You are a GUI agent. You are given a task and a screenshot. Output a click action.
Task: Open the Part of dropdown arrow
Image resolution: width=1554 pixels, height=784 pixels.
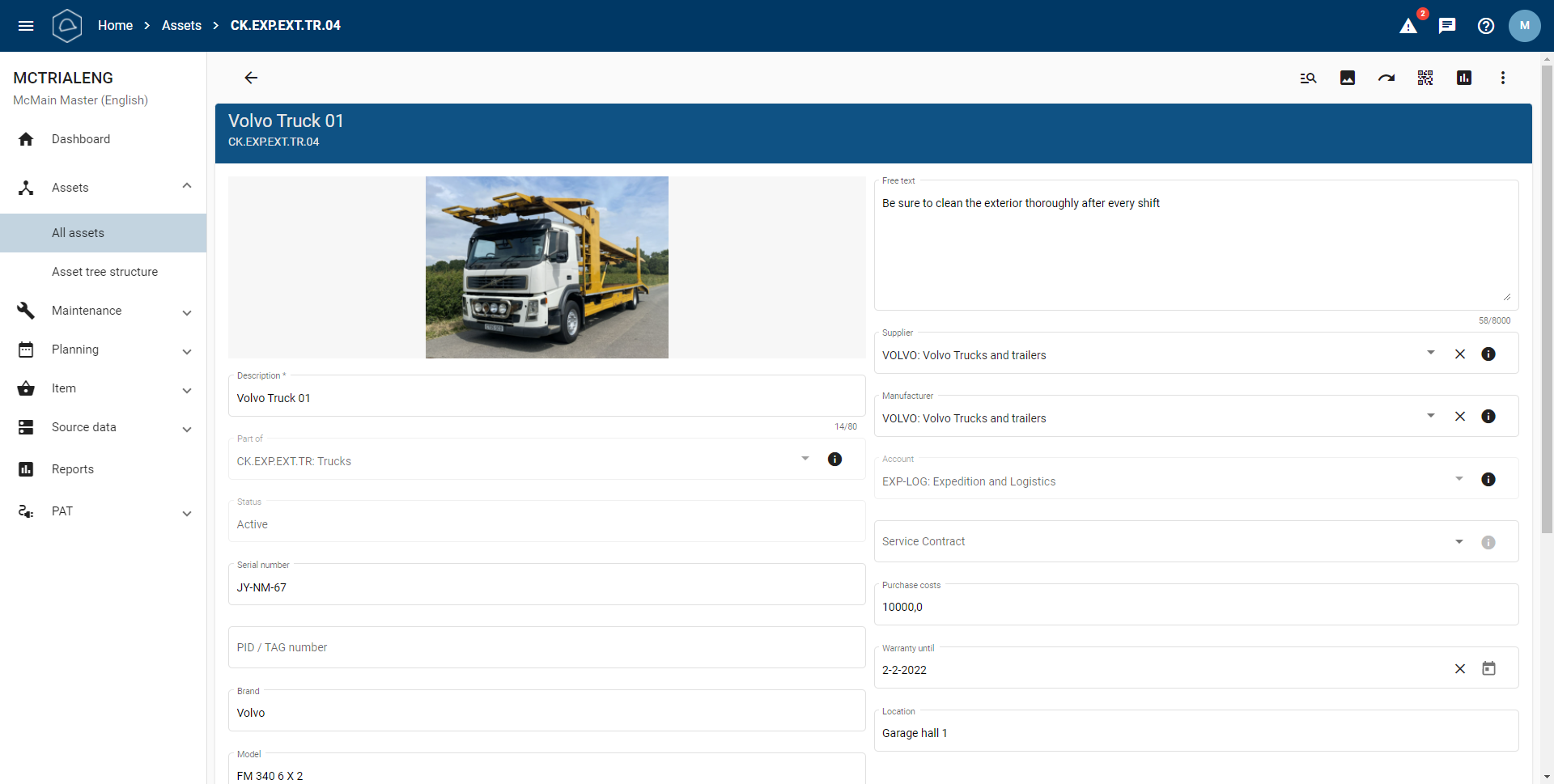805,459
